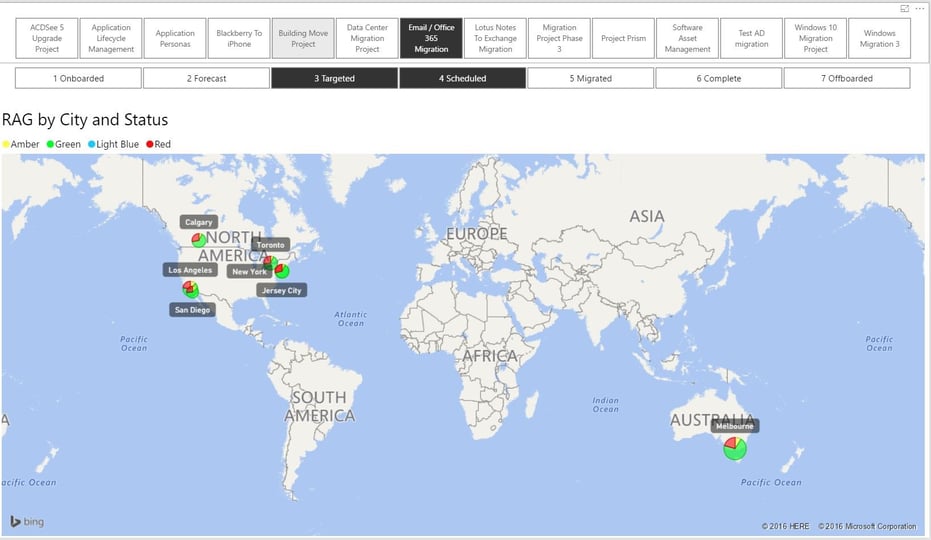Filter by the 5 Migrated status
This screenshot has height=540, width=931.
(x=591, y=78)
